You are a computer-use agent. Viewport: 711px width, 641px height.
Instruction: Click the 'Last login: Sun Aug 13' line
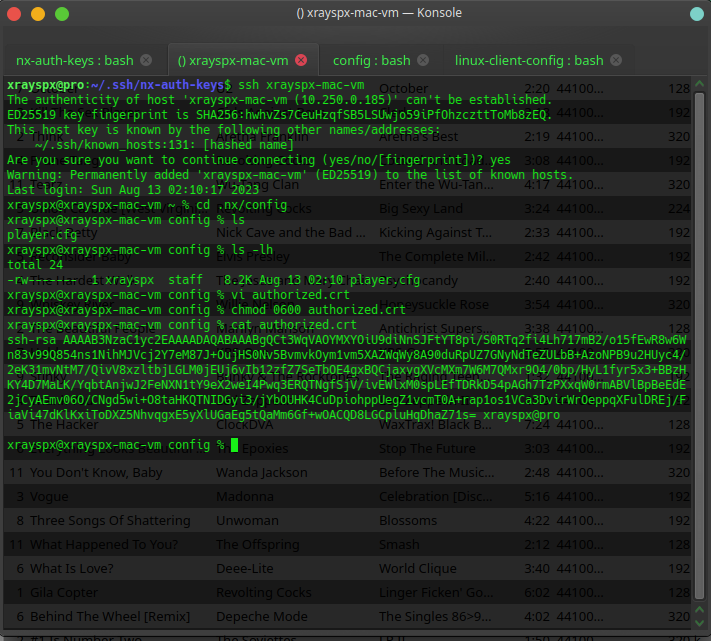point(133,189)
